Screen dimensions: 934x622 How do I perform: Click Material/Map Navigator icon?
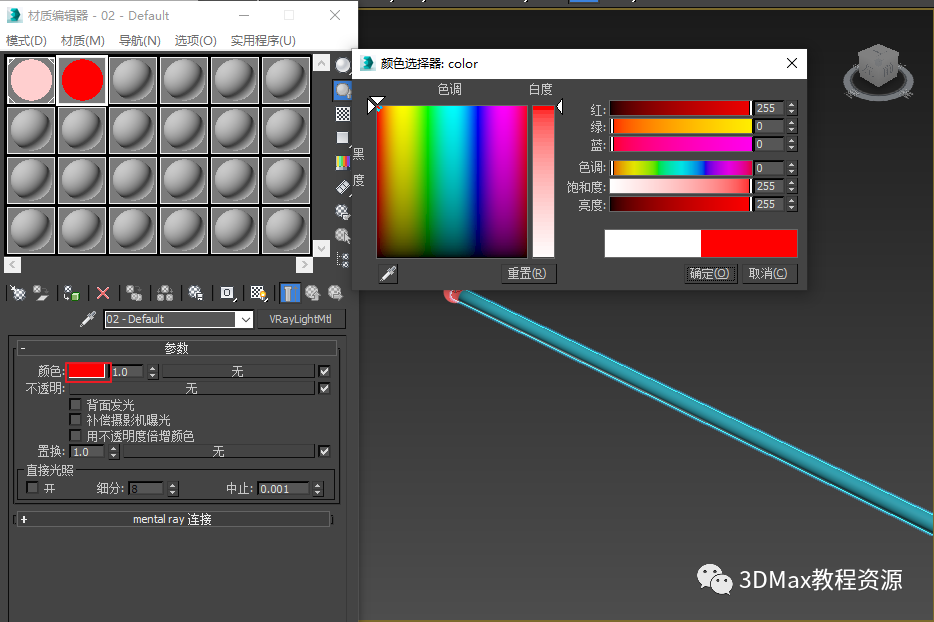(343, 259)
